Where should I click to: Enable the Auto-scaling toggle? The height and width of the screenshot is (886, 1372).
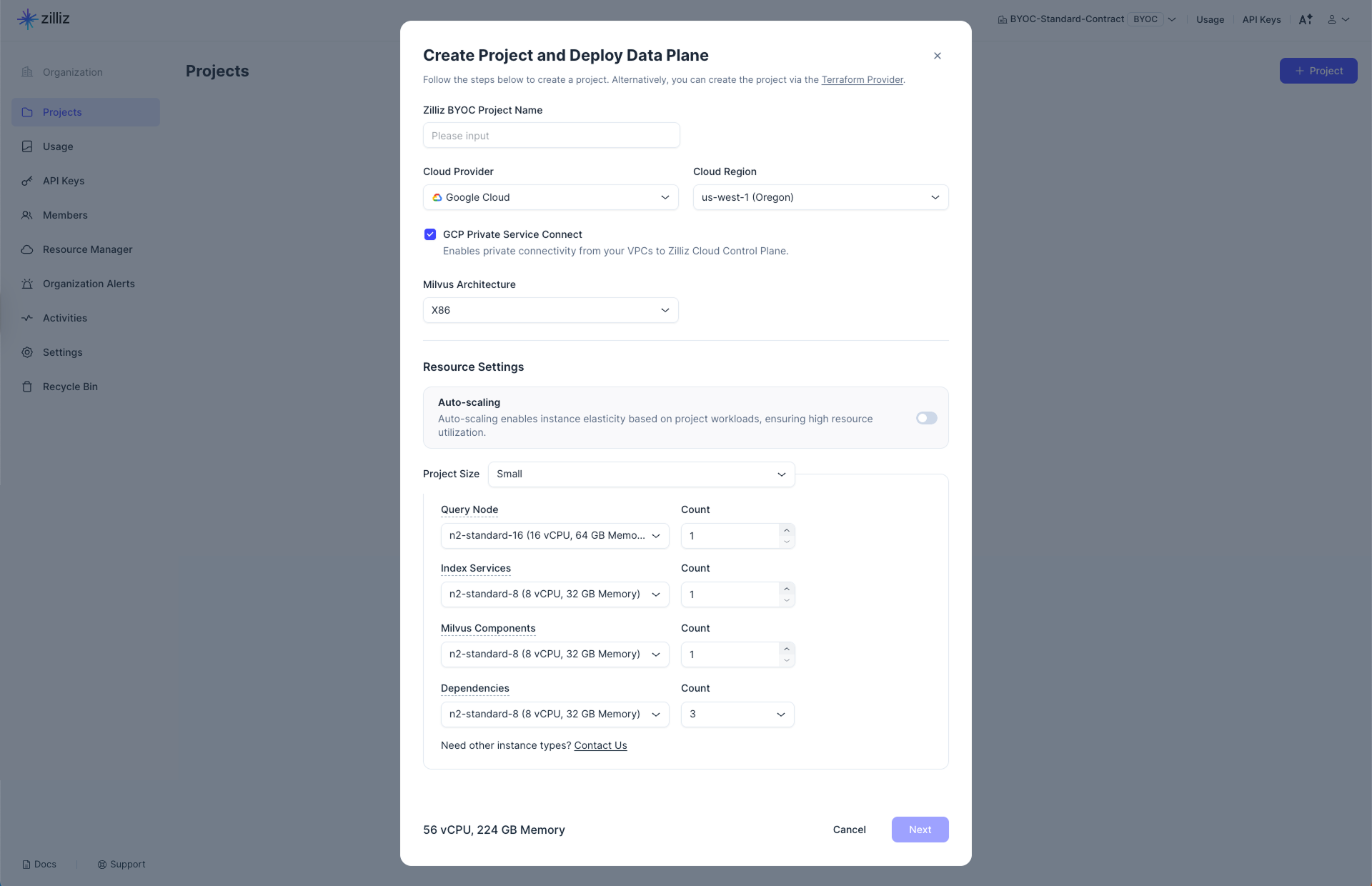click(926, 418)
